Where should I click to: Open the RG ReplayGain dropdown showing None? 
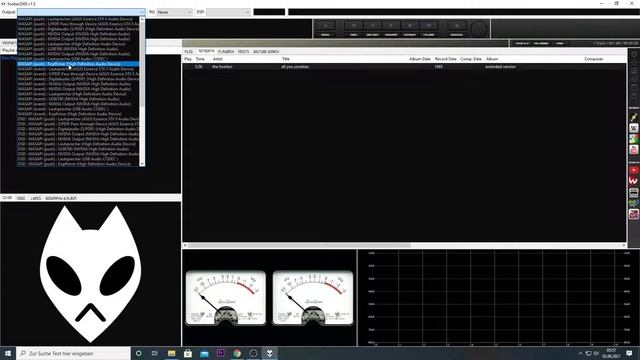click(x=174, y=12)
